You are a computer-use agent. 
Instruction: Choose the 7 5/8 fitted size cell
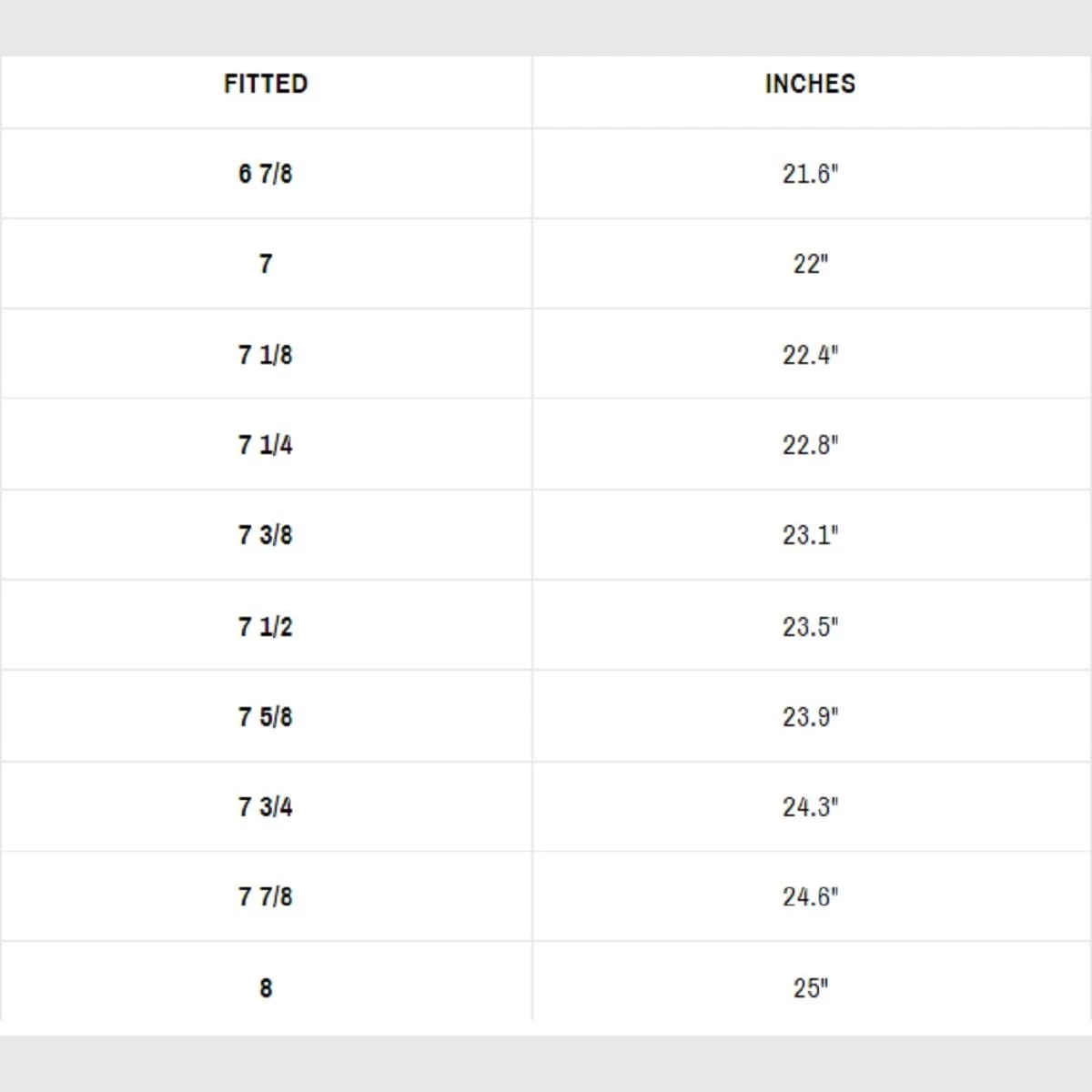tap(266, 716)
